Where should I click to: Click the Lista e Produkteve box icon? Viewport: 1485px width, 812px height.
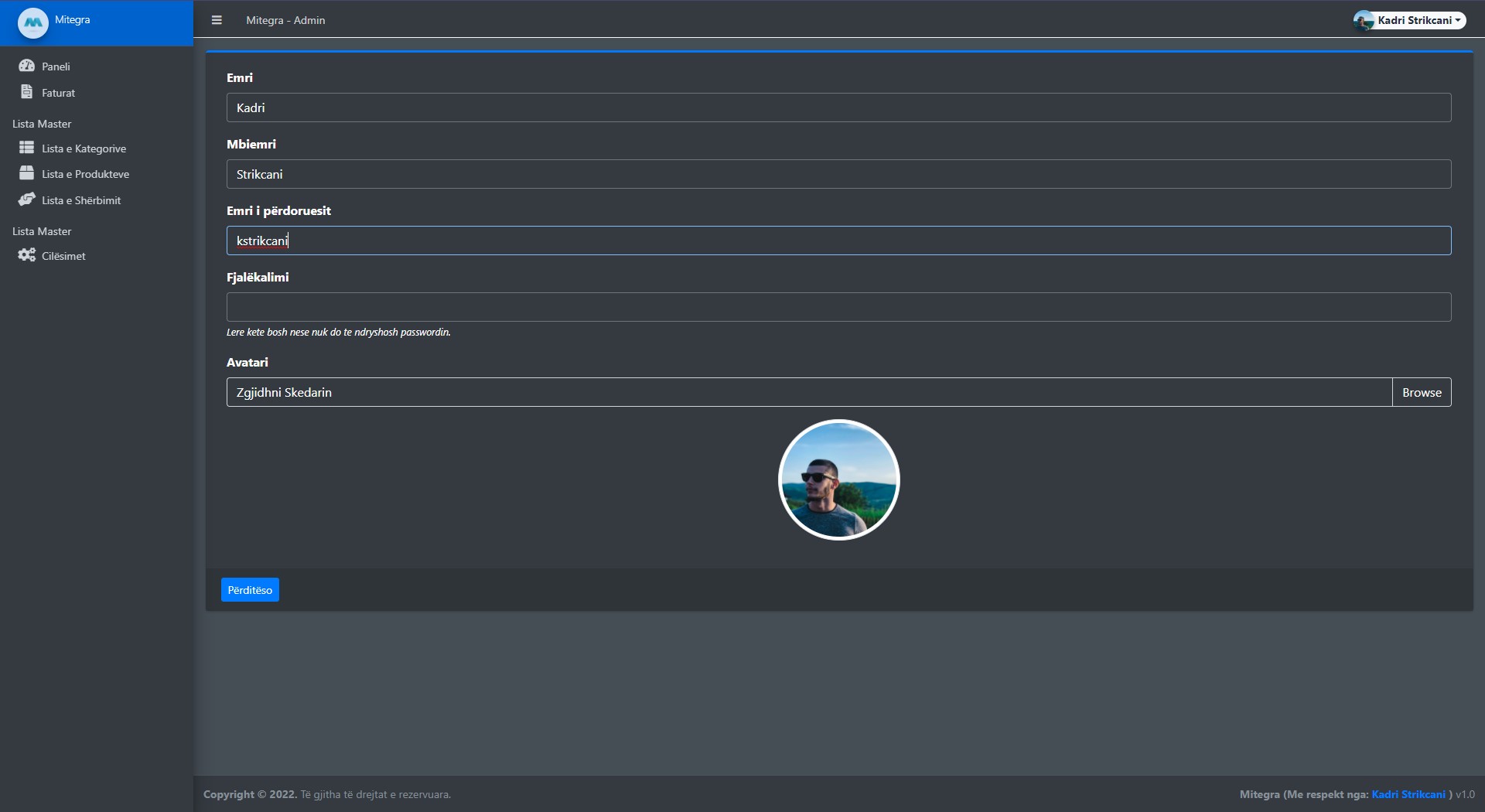point(26,173)
